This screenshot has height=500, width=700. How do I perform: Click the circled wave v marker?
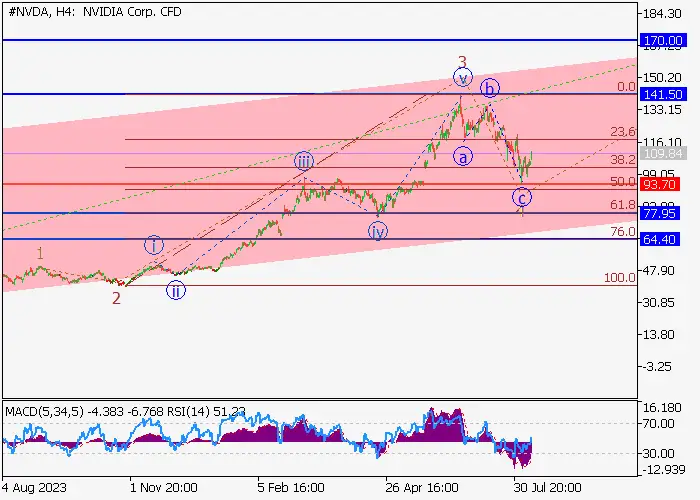463,78
